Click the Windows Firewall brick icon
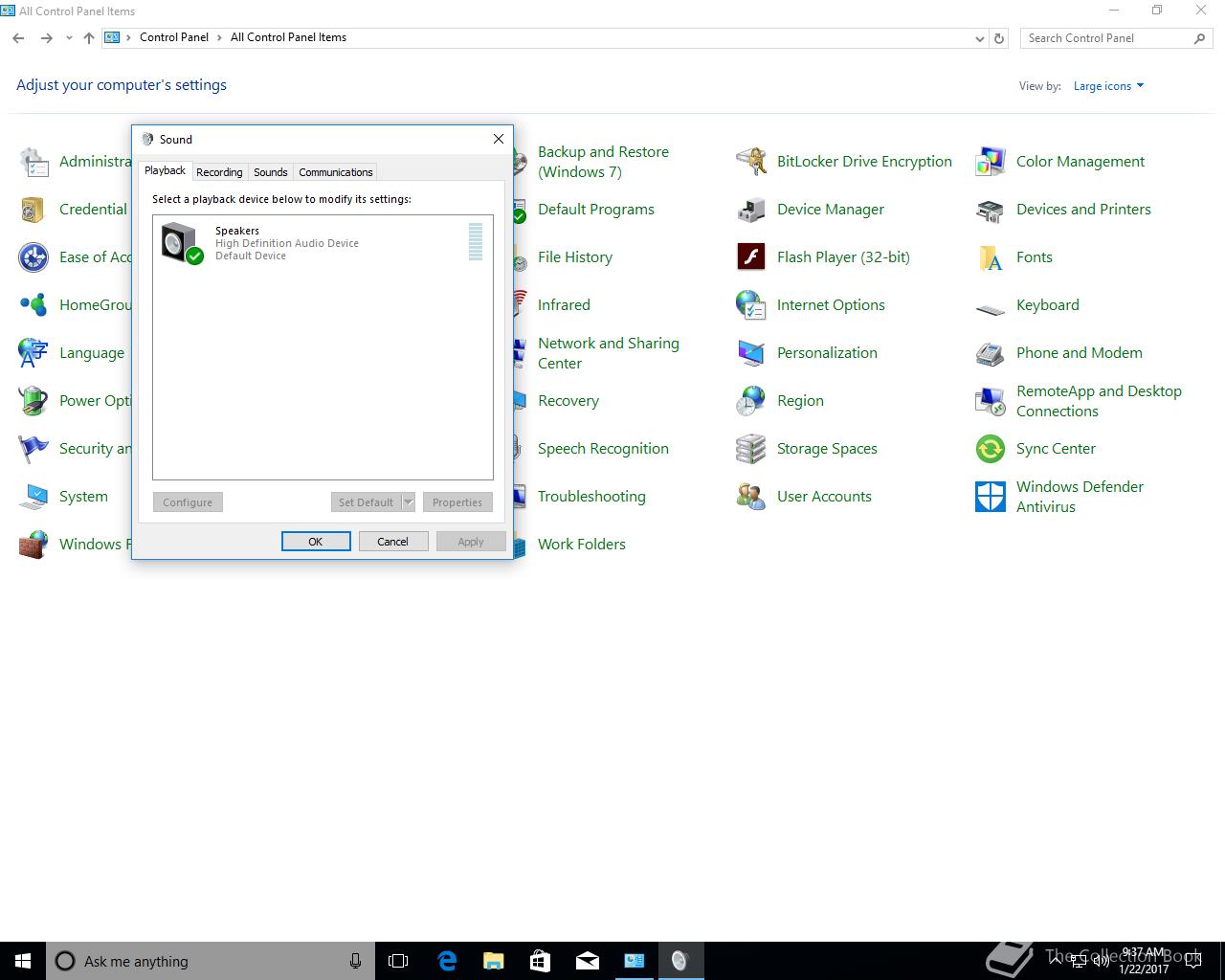Image resolution: width=1225 pixels, height=980 pixels. 33,545
